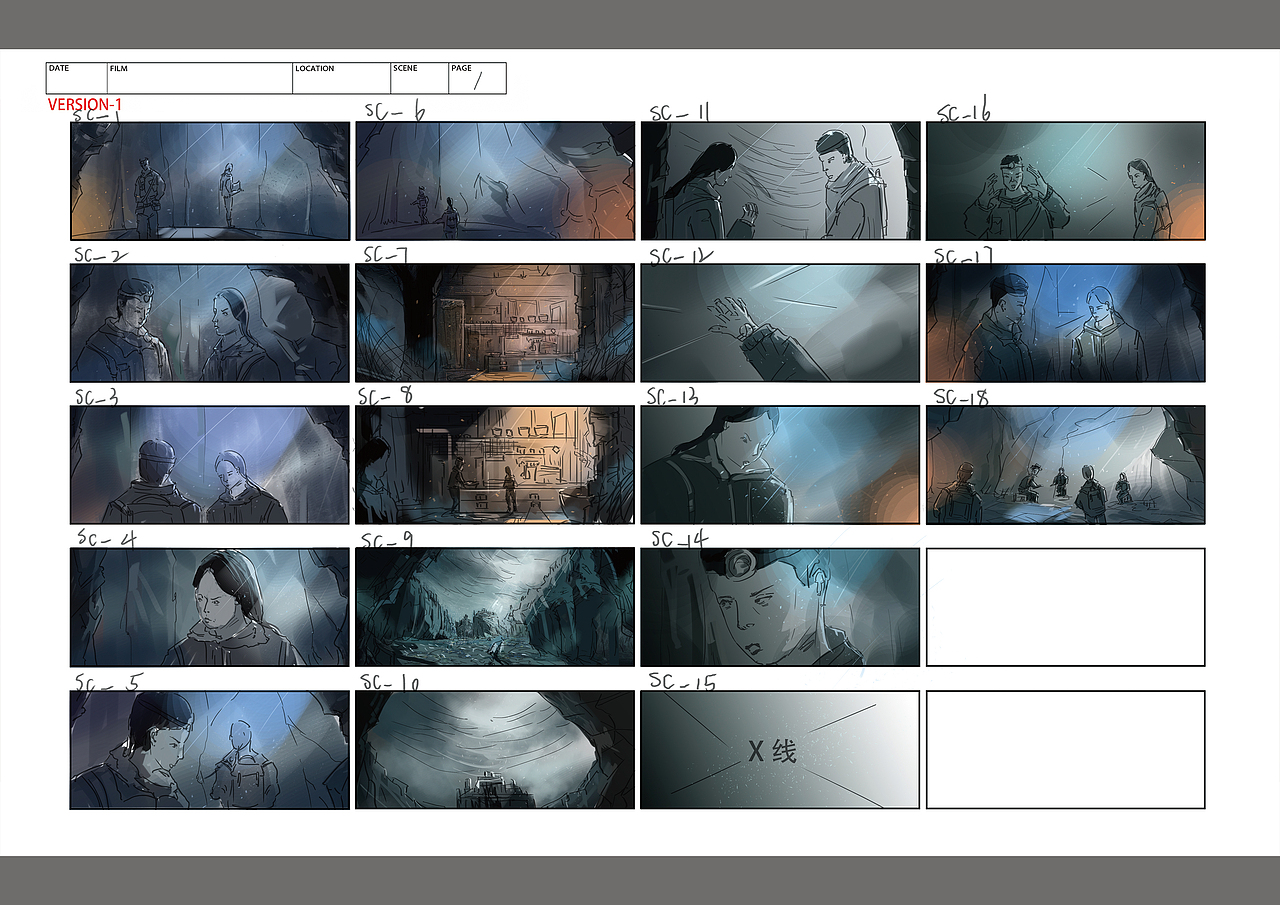
Task: Open the SC-2 storyboard frame
Action: click(x=210, y=323)
